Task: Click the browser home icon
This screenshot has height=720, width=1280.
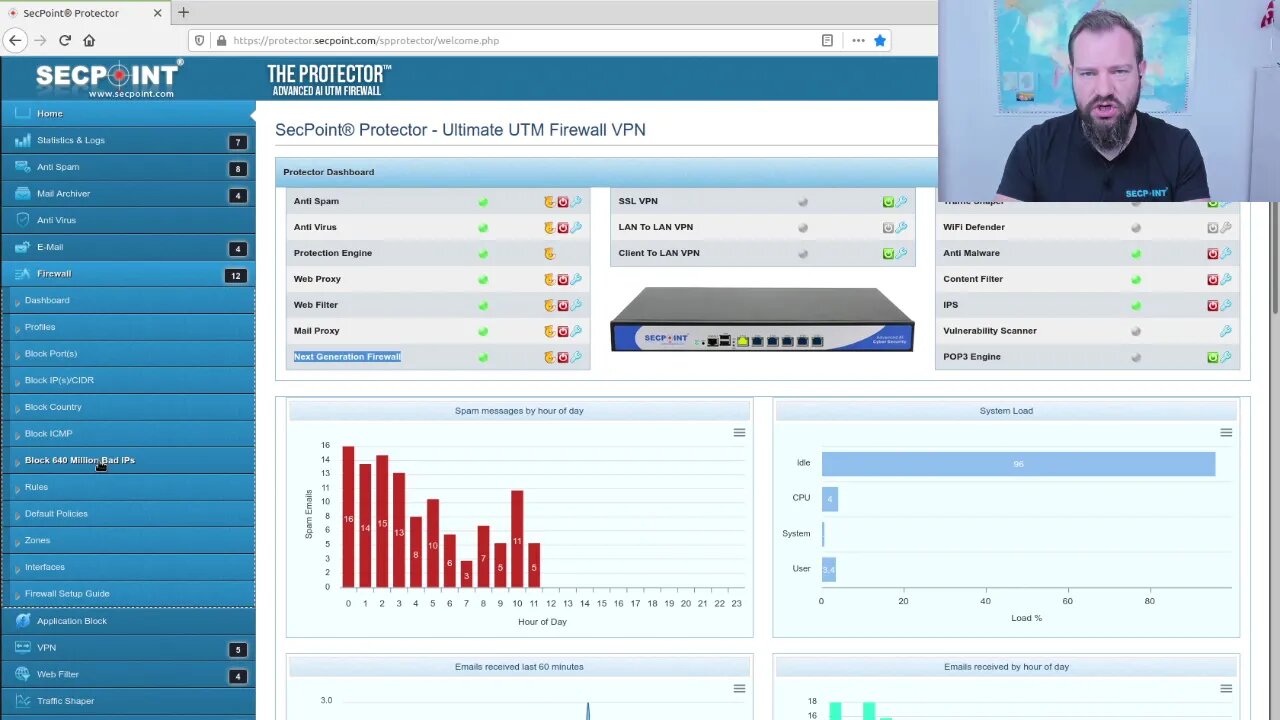Action: (x=89, y=40)
